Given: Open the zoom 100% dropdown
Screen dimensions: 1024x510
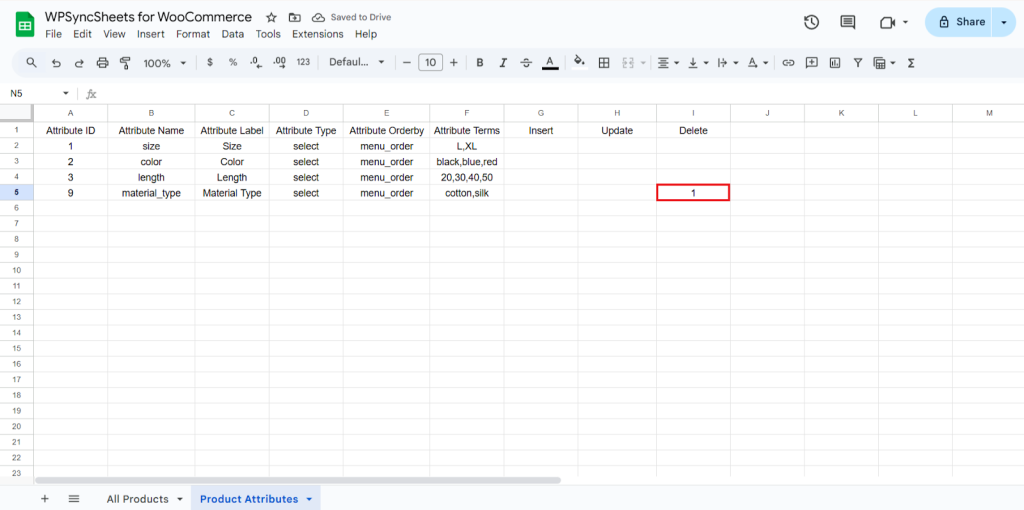Looking at the screenshot, I should [x=165, y=63].
